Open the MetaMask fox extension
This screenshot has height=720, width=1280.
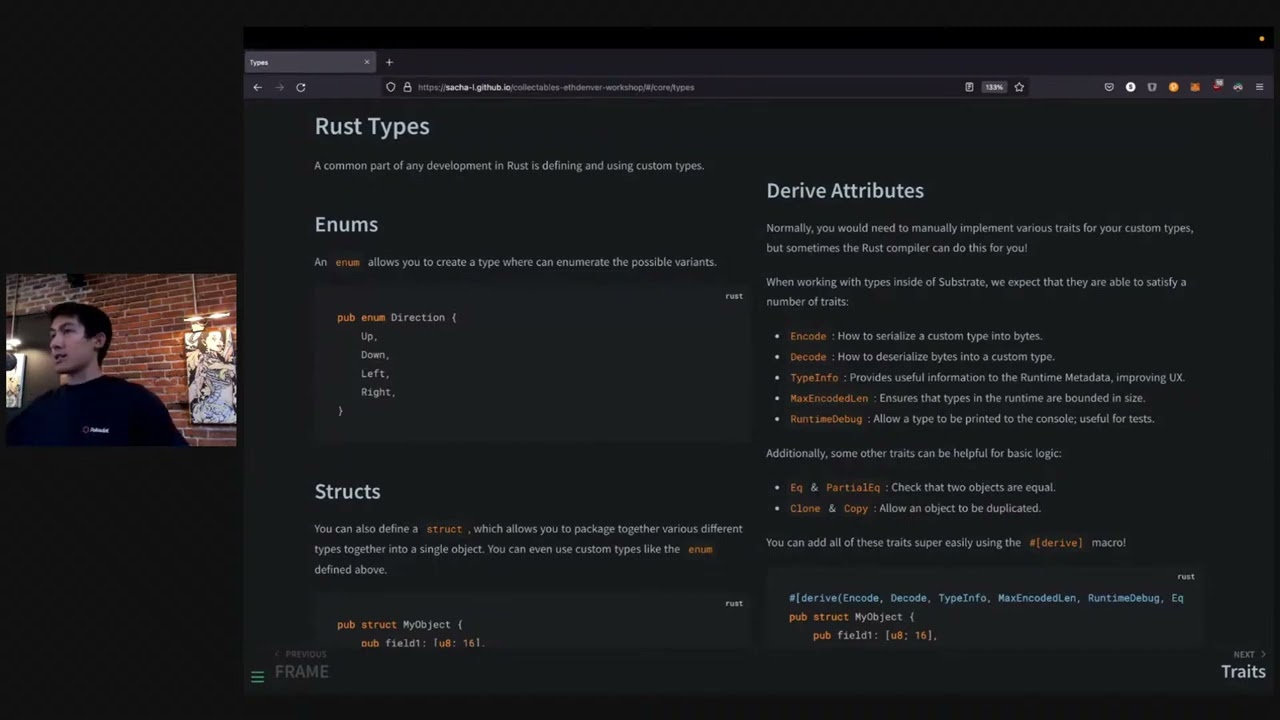tap(1195, 87)
